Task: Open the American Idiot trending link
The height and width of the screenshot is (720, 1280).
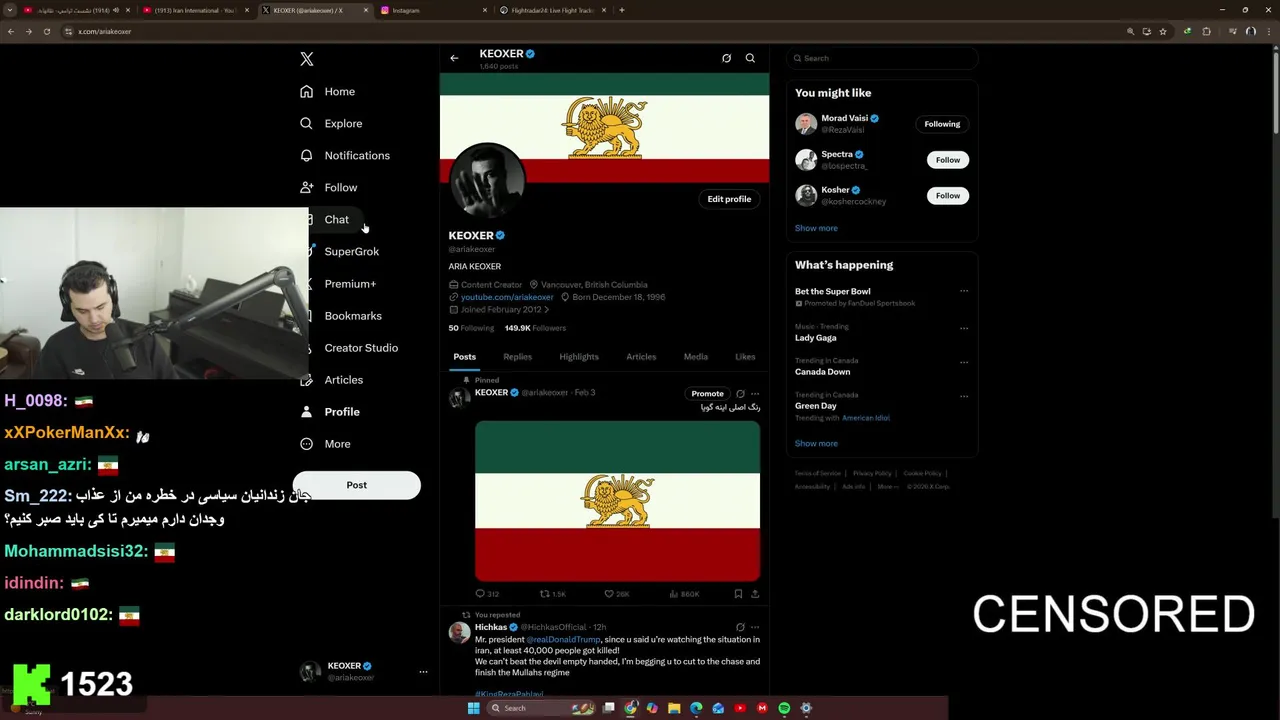Action: pos(865,418)
